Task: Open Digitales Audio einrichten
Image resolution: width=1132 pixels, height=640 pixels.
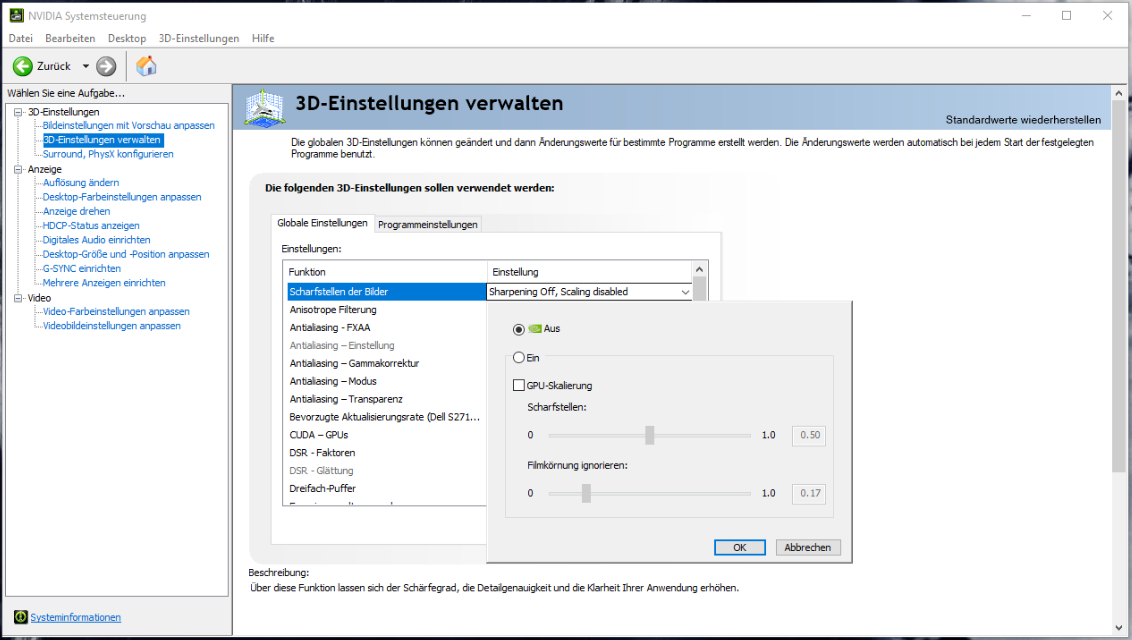Action: (x=96, y=240)
